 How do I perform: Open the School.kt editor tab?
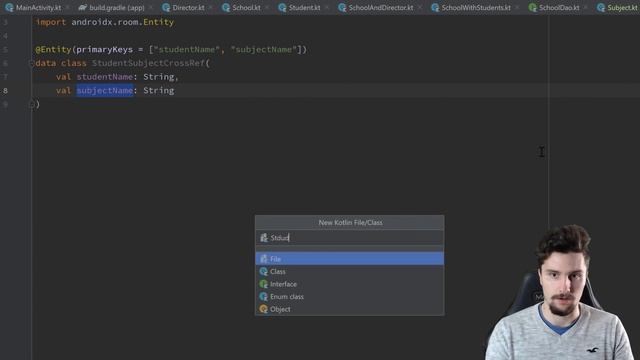click(246, 7)
